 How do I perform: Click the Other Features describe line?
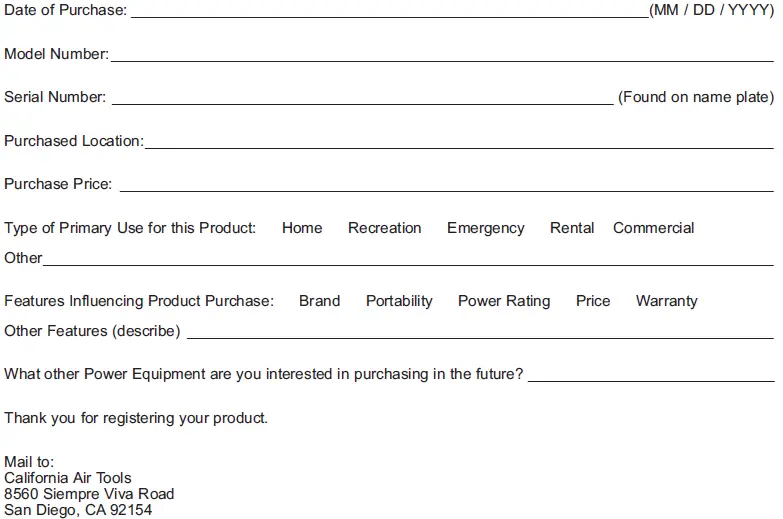[x=480, y=331]
